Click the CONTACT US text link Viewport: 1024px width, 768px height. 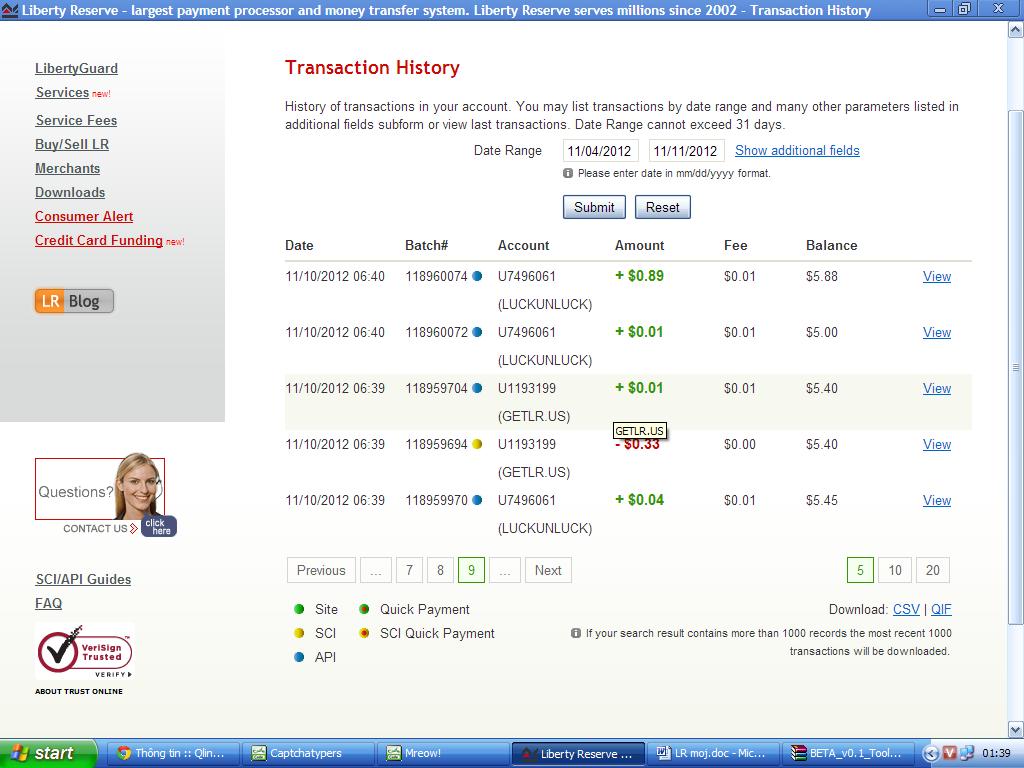click(x=95, y=528)
